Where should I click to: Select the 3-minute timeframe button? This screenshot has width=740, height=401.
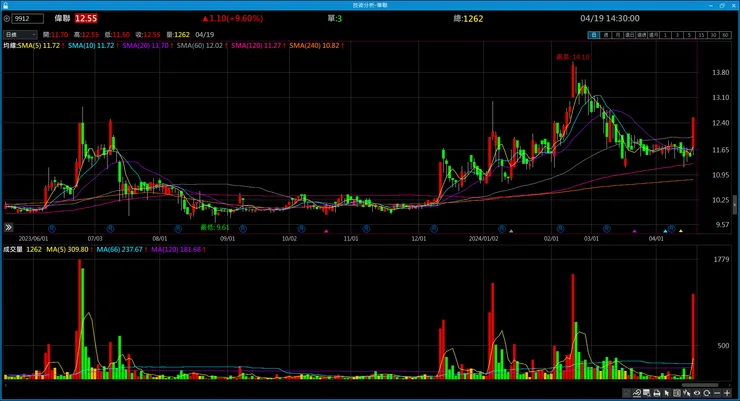(677, 35)
